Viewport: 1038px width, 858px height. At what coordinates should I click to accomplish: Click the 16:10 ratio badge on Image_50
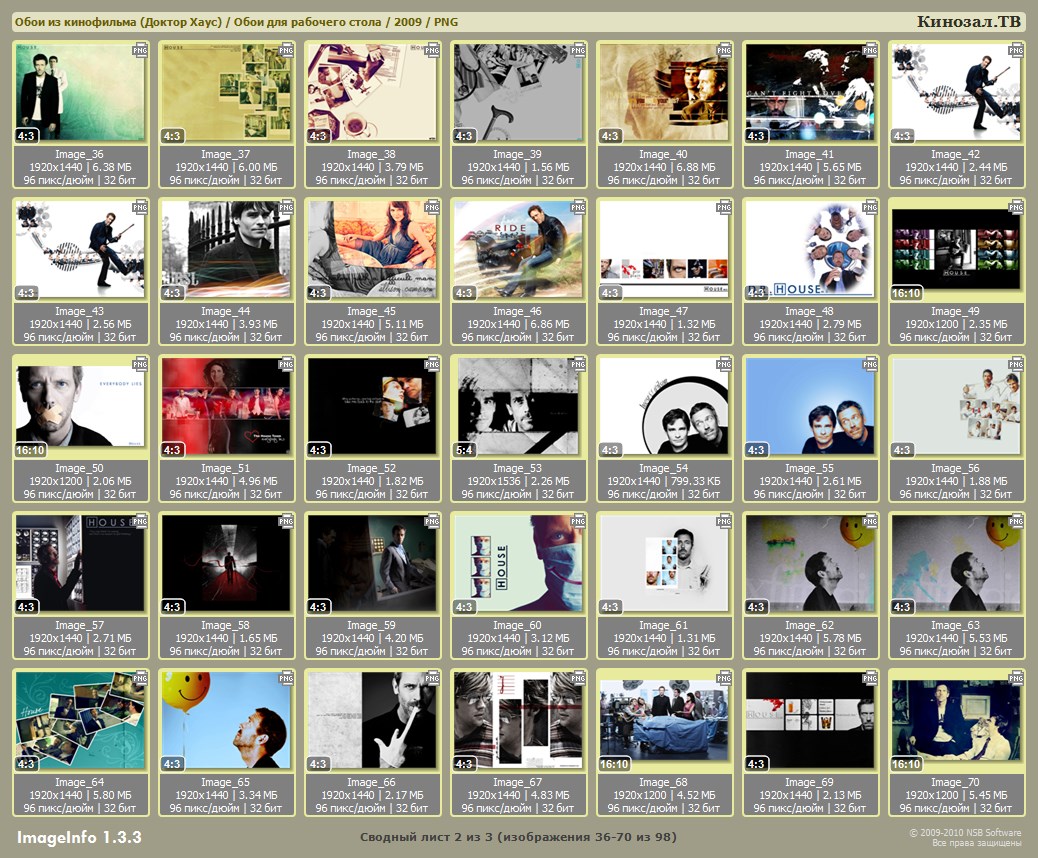[30, 450]
